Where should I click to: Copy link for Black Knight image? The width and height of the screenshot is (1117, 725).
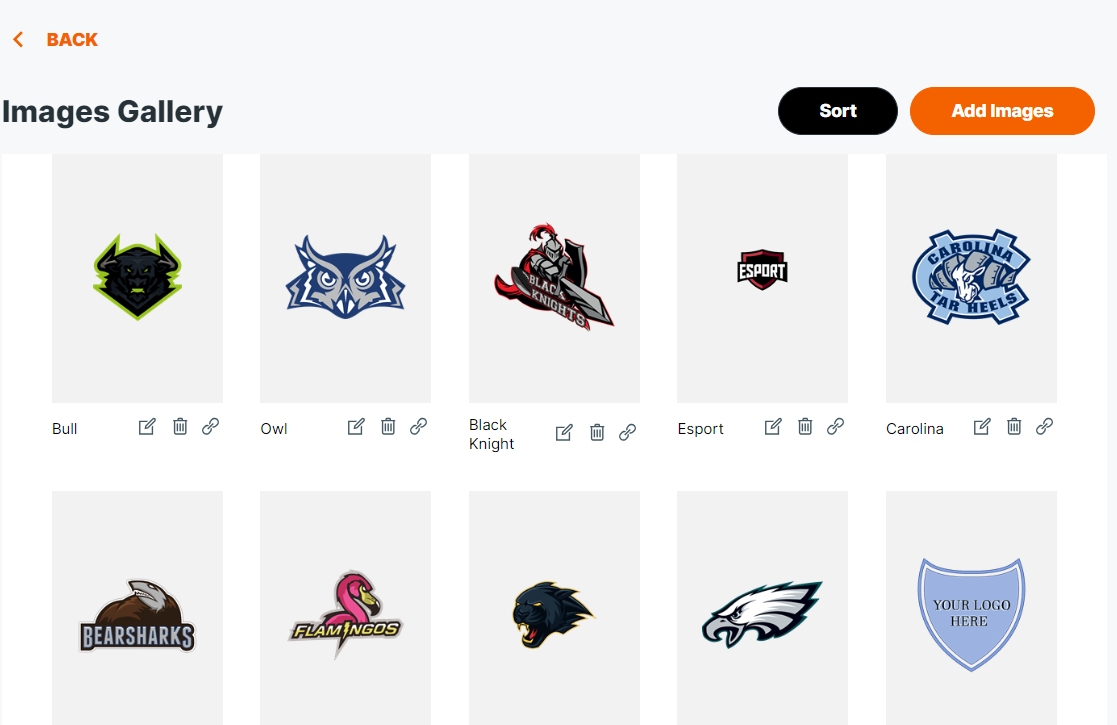tap(628, 432)
